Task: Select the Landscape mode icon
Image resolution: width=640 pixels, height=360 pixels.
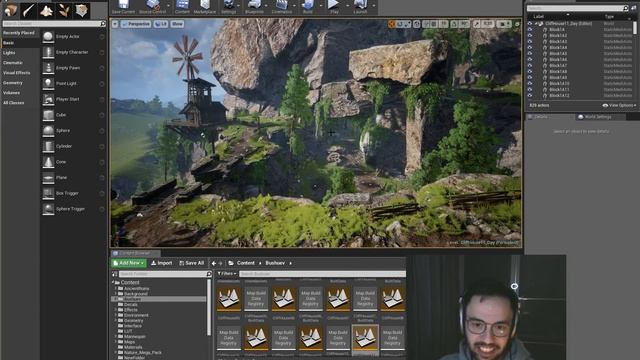Action: [46, 10]
